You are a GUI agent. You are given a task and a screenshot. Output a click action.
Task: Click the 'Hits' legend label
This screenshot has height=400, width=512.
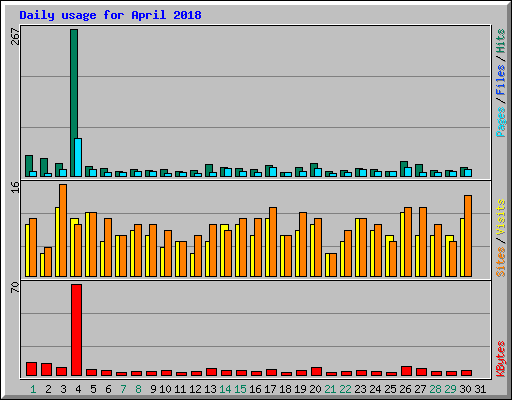point(501,41)
